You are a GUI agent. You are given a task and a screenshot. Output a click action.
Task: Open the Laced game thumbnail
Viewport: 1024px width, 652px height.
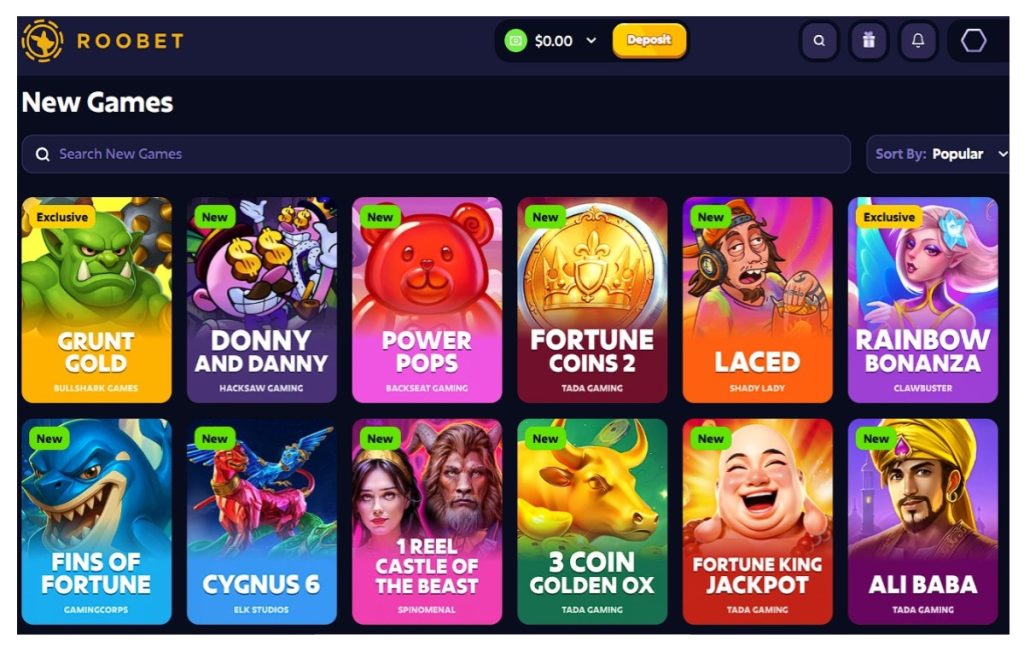[x=758, y=300]
